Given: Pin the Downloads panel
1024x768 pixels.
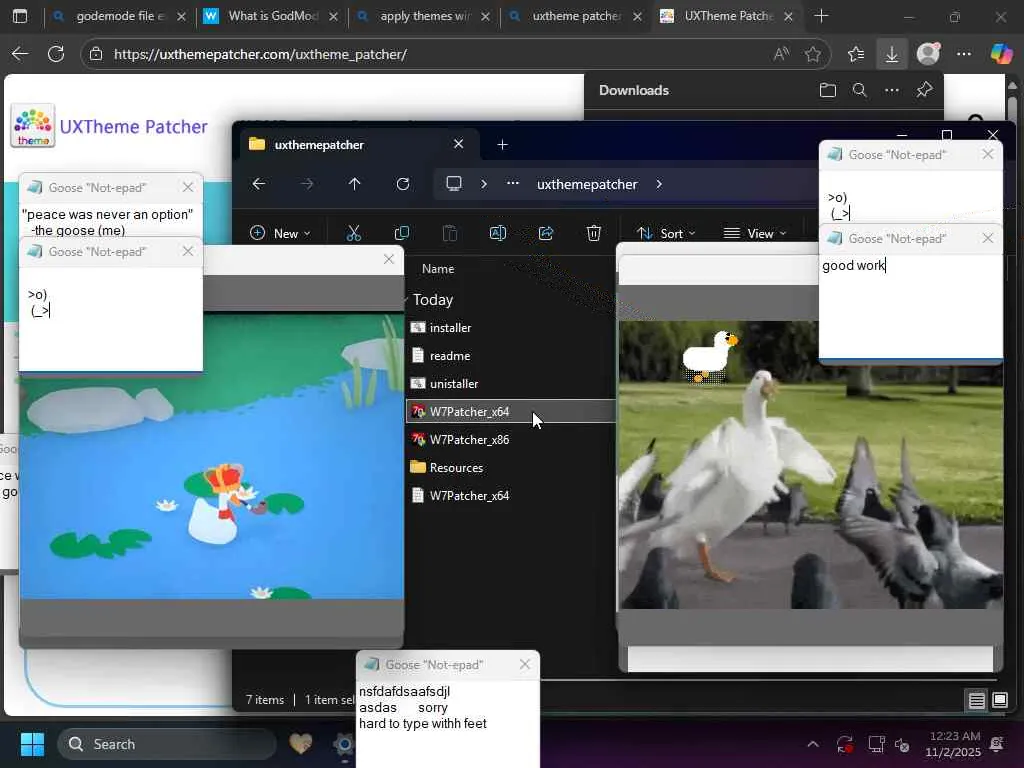Looking at the screenshot, I should (924, 90).
